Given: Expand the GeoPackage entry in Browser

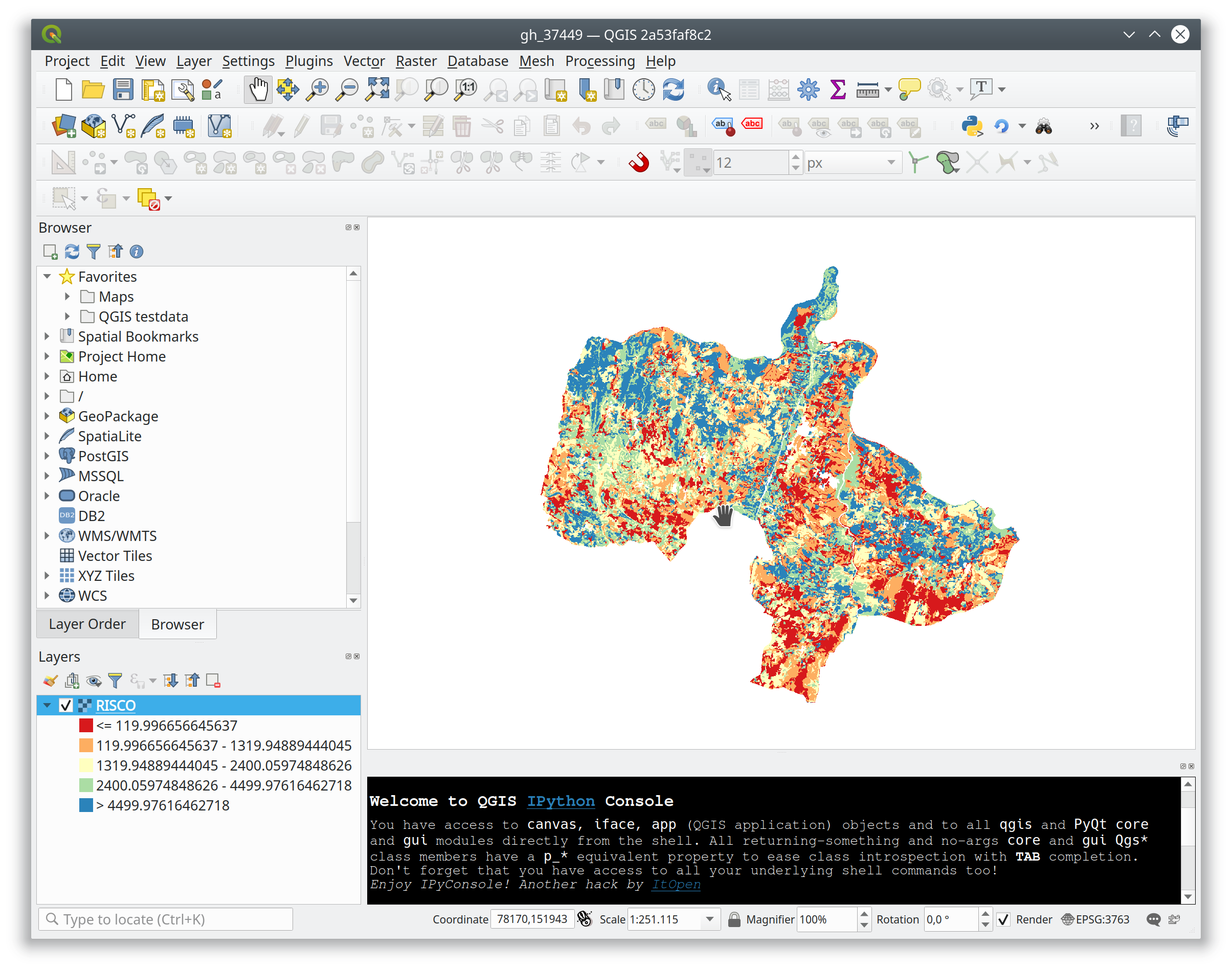Looking at the screenshot, I should coord(47,416).
